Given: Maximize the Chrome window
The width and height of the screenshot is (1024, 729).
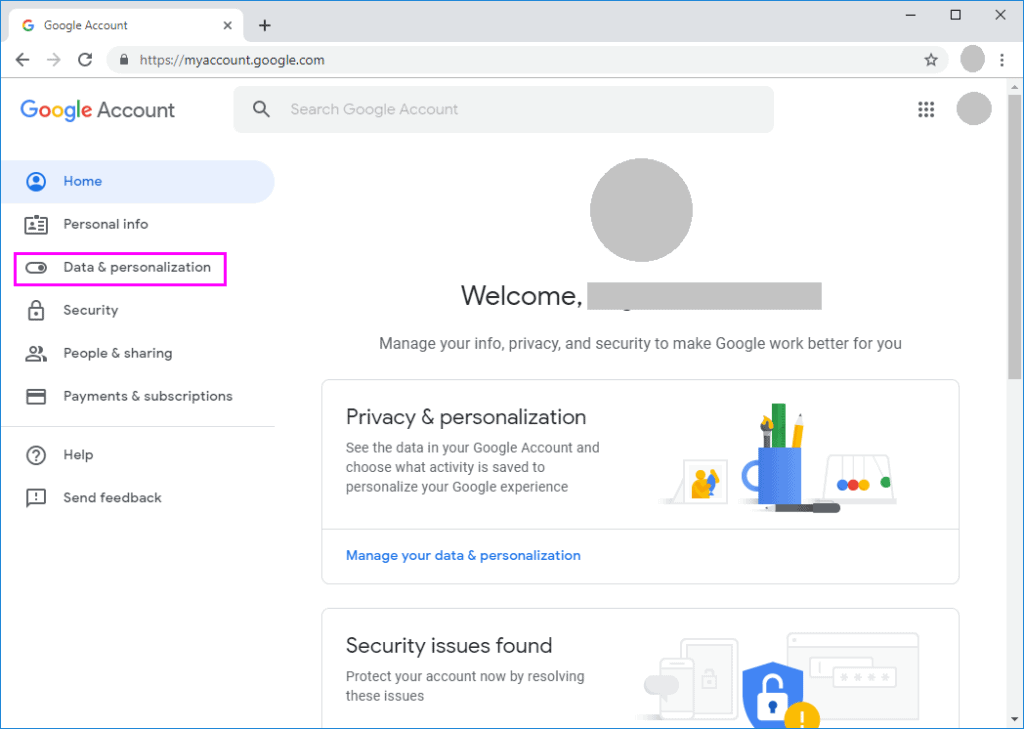Looking at the screenshot, I should (x=955, y=15).
